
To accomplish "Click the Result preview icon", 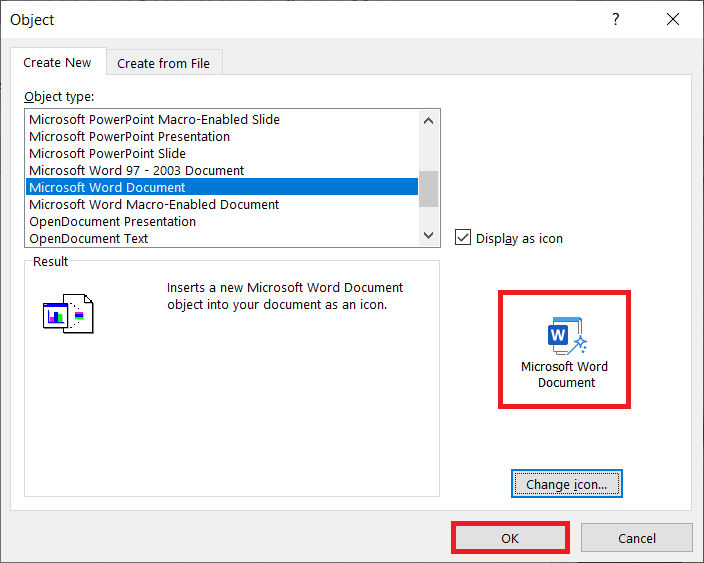I will tap(68, 313).
